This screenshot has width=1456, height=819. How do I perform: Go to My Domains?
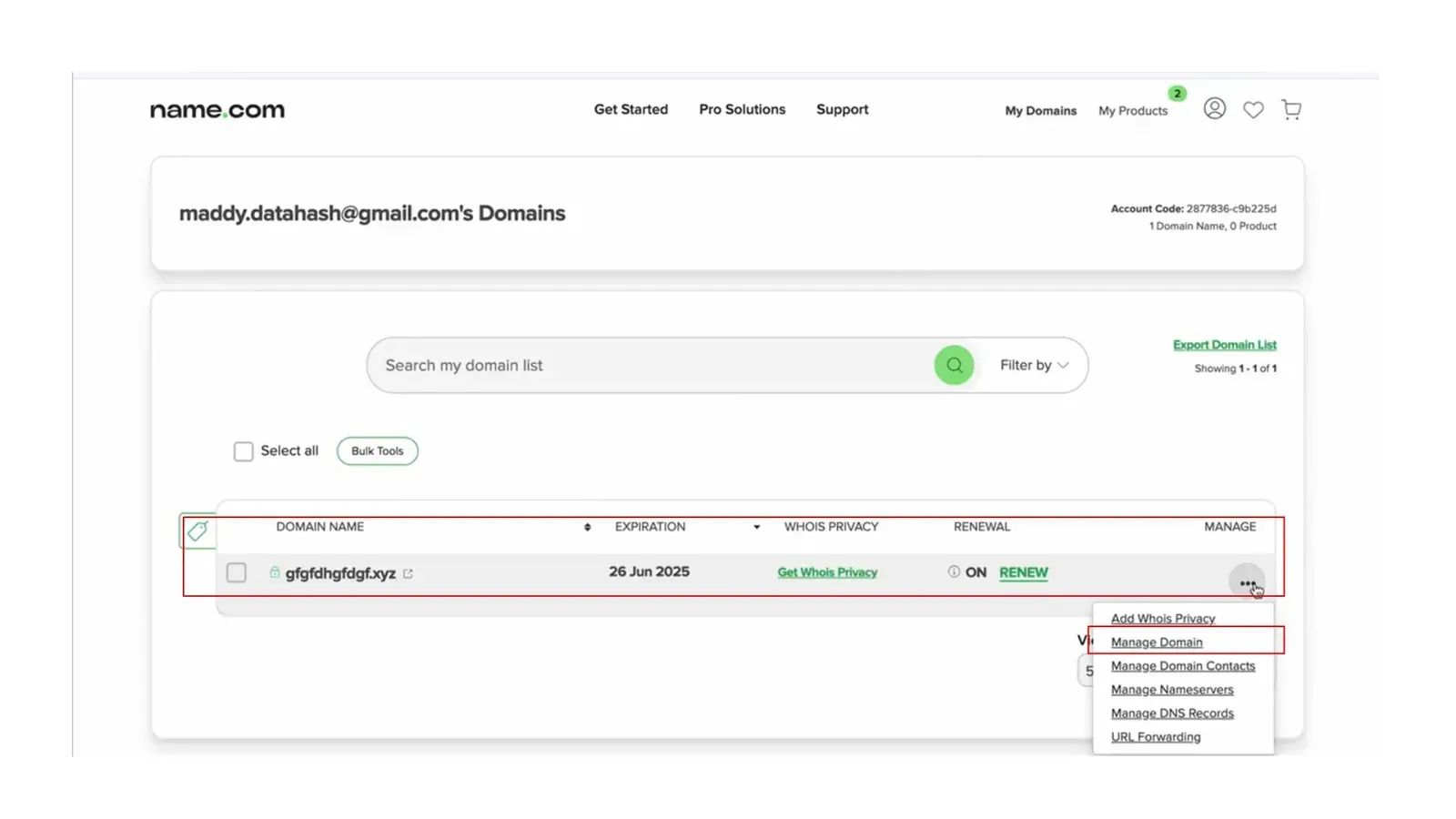(1040, 111)
